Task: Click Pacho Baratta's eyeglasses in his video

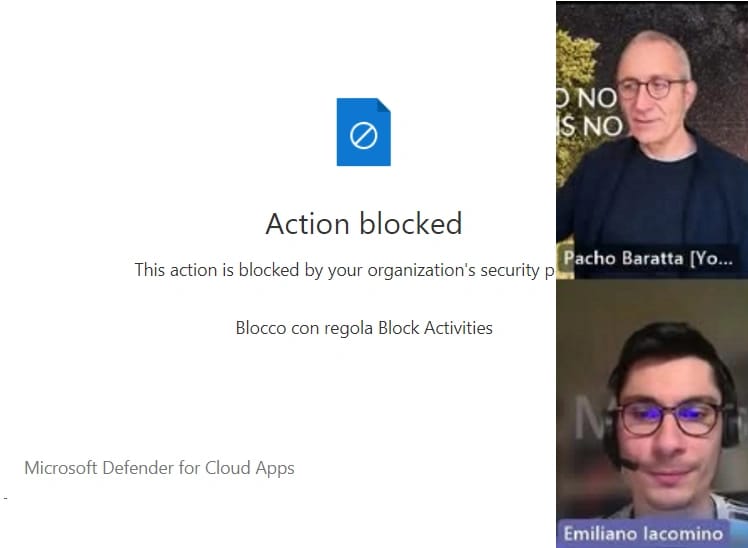Action: [653, 88]
